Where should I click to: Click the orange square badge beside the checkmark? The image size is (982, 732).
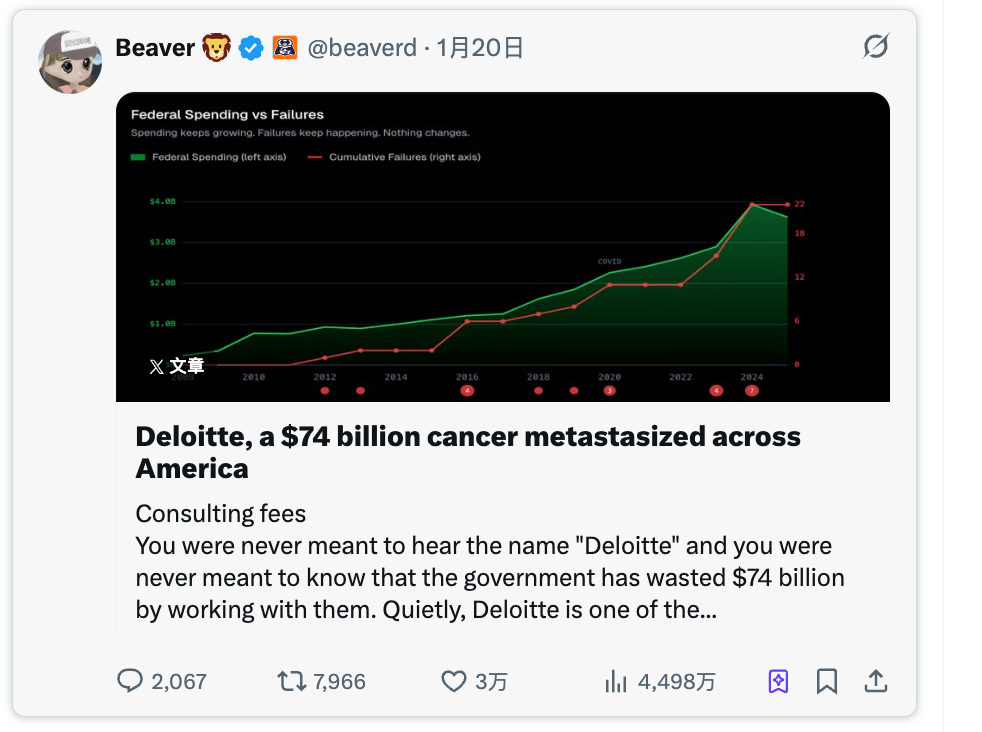pyautogui.click(x=284, y=47)
